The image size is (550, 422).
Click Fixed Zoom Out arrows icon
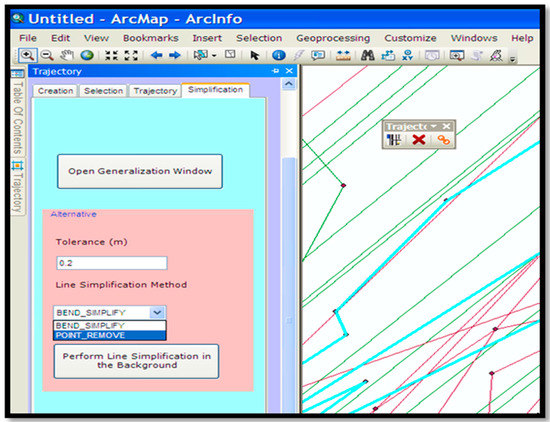tap(131, 55)
